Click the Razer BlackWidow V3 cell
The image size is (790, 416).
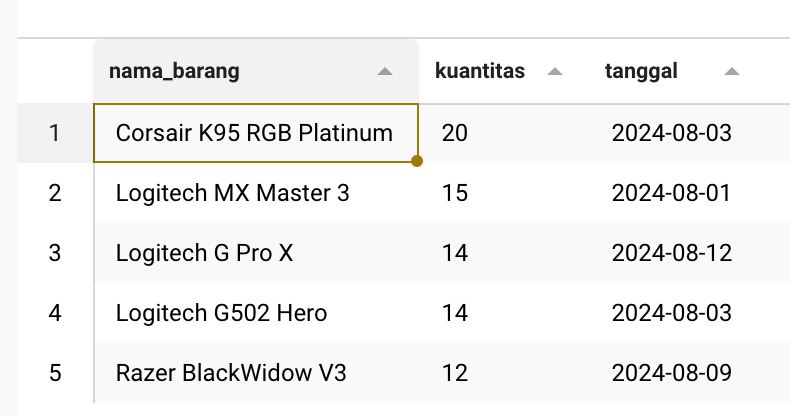click(231, 373)
